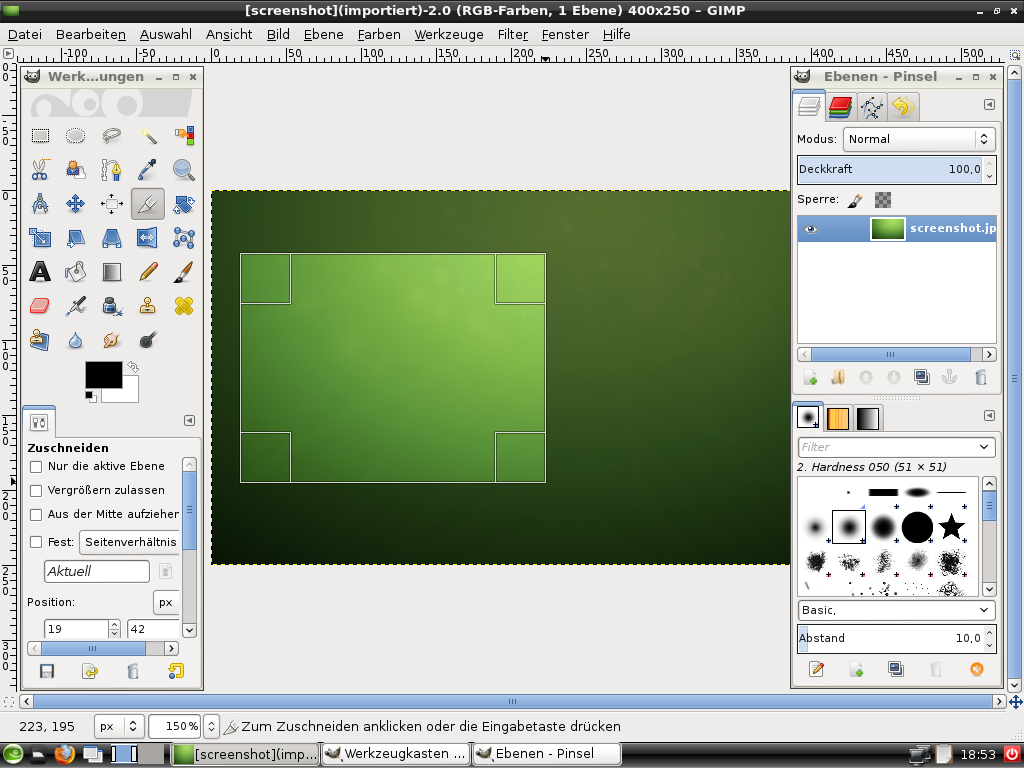Select the Pencil tool

[148, 272]
